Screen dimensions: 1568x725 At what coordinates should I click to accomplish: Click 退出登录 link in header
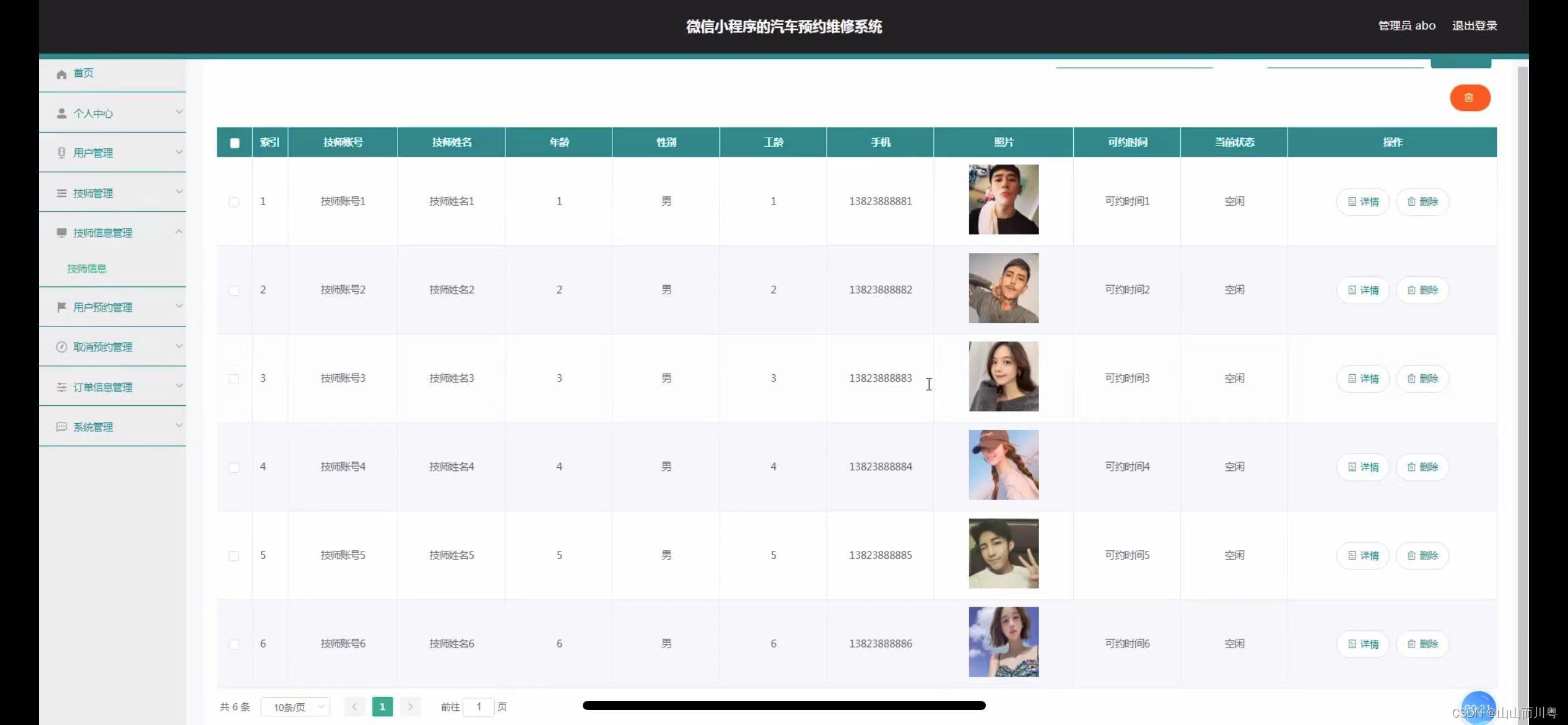click(x=1474, y=26)
